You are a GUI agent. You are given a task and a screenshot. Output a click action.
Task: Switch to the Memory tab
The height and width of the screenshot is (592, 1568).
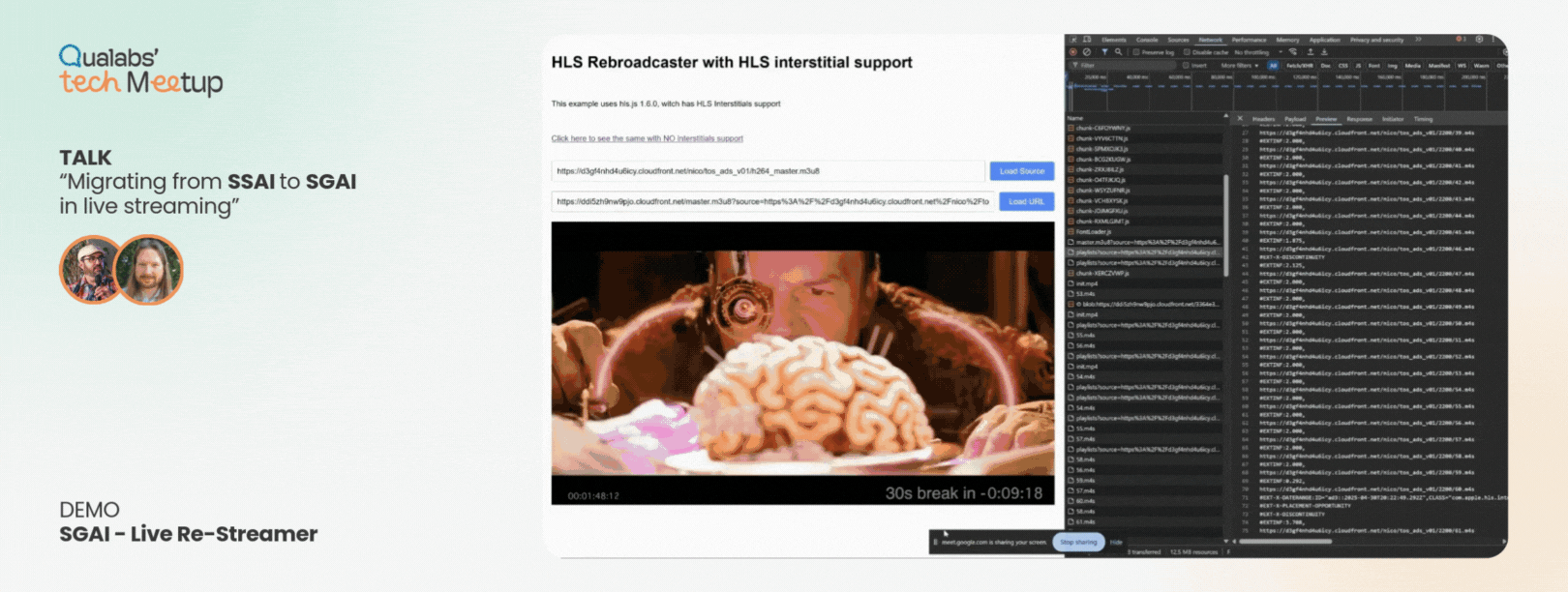[1287, 40]
